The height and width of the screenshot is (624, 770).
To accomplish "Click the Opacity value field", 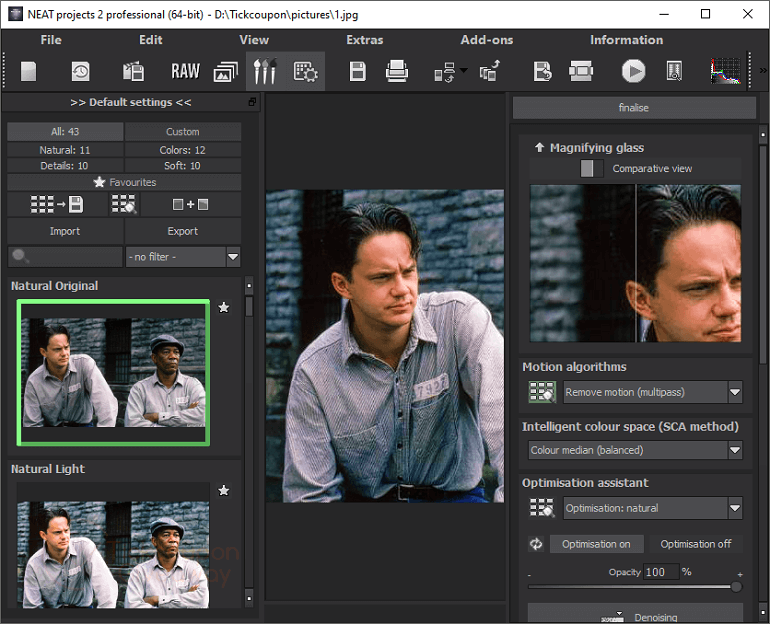I will (661, 572).
